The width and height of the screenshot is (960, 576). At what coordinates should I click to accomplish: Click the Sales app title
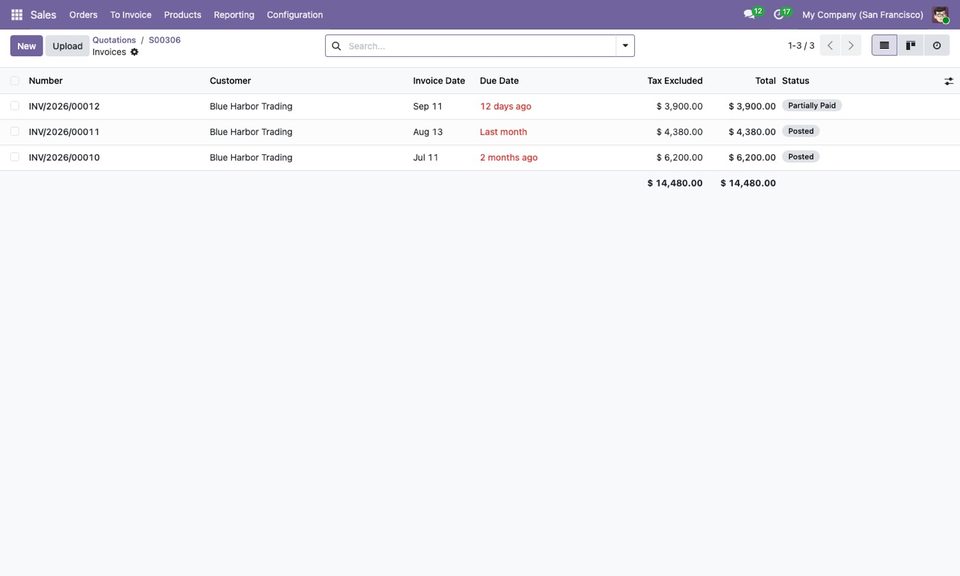tap(43, 15)
